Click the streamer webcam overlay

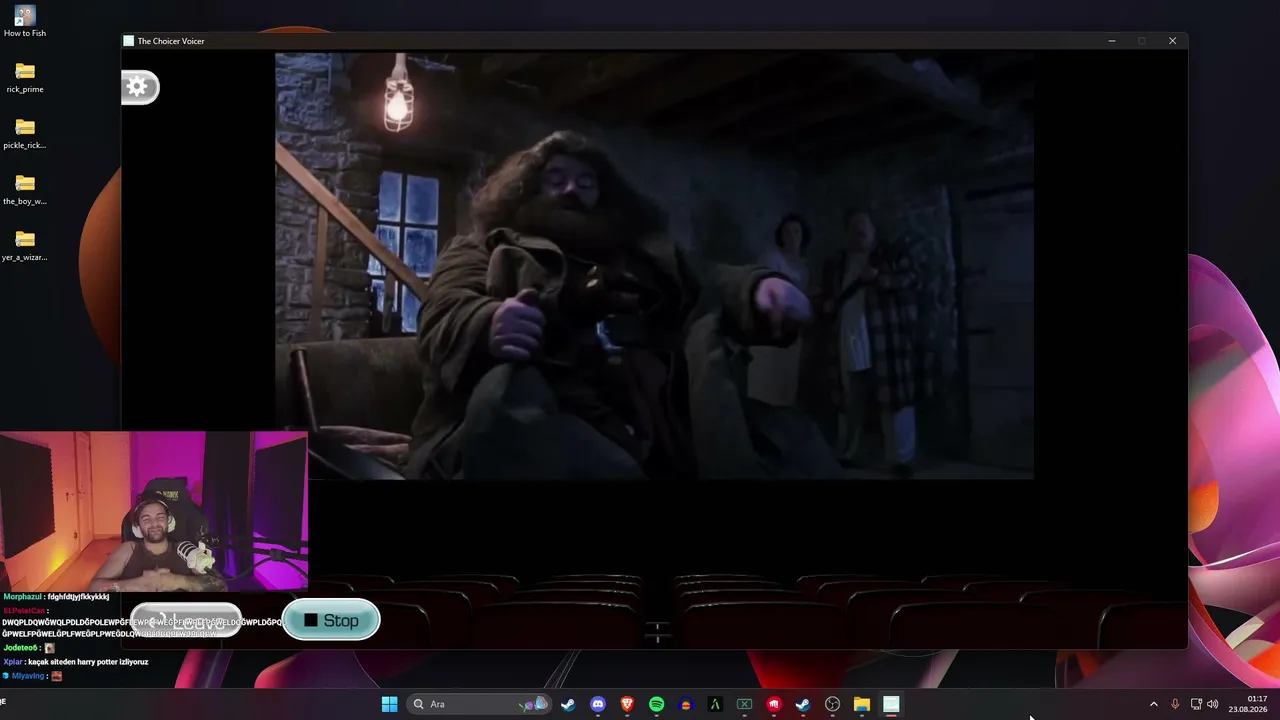click(x=154, y=511)
